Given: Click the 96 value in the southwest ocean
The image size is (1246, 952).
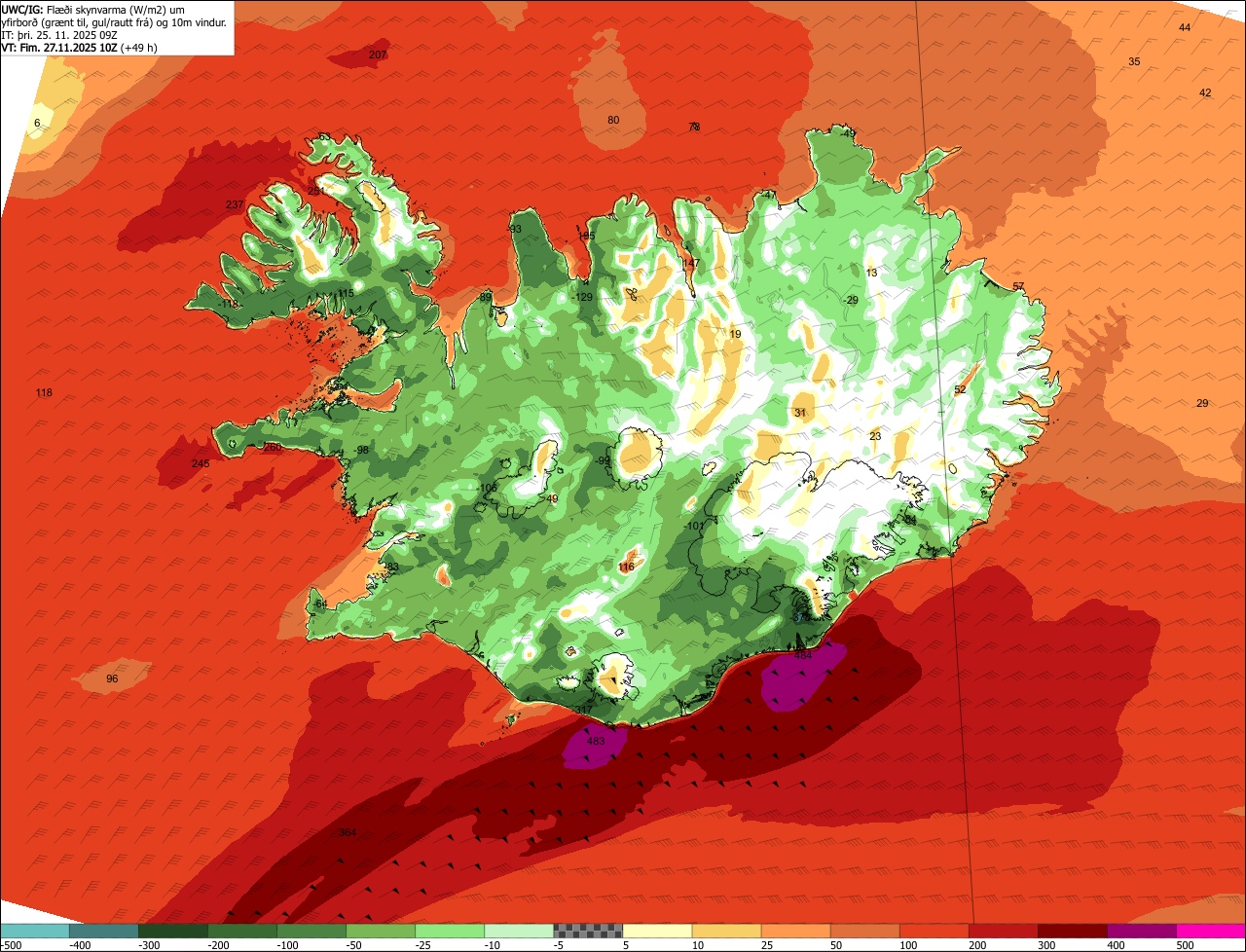Looking at the screenshot, I should (x=112, y=678).
